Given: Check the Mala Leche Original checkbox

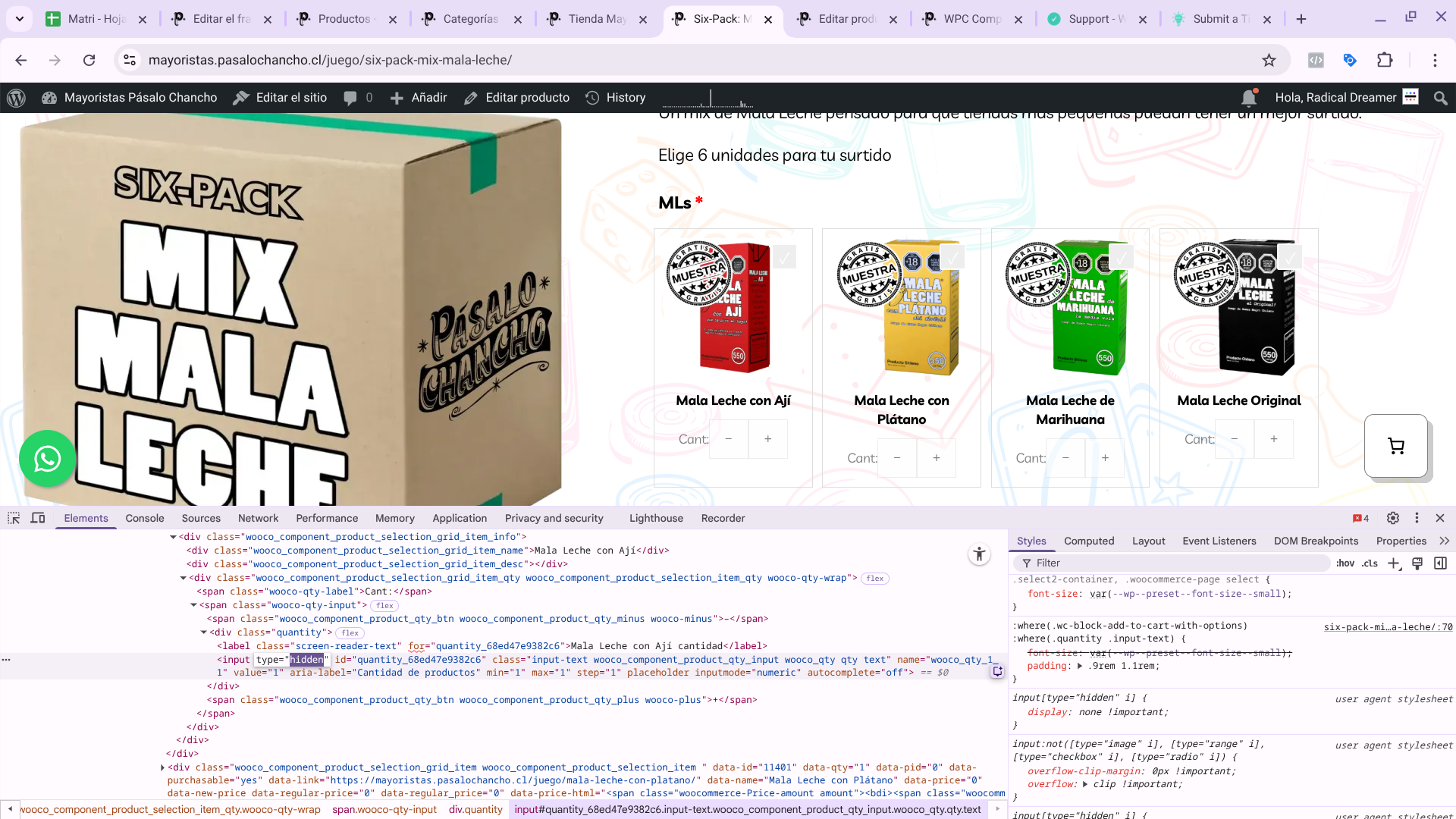Looking at the screenshot, I should [1289, 257].
